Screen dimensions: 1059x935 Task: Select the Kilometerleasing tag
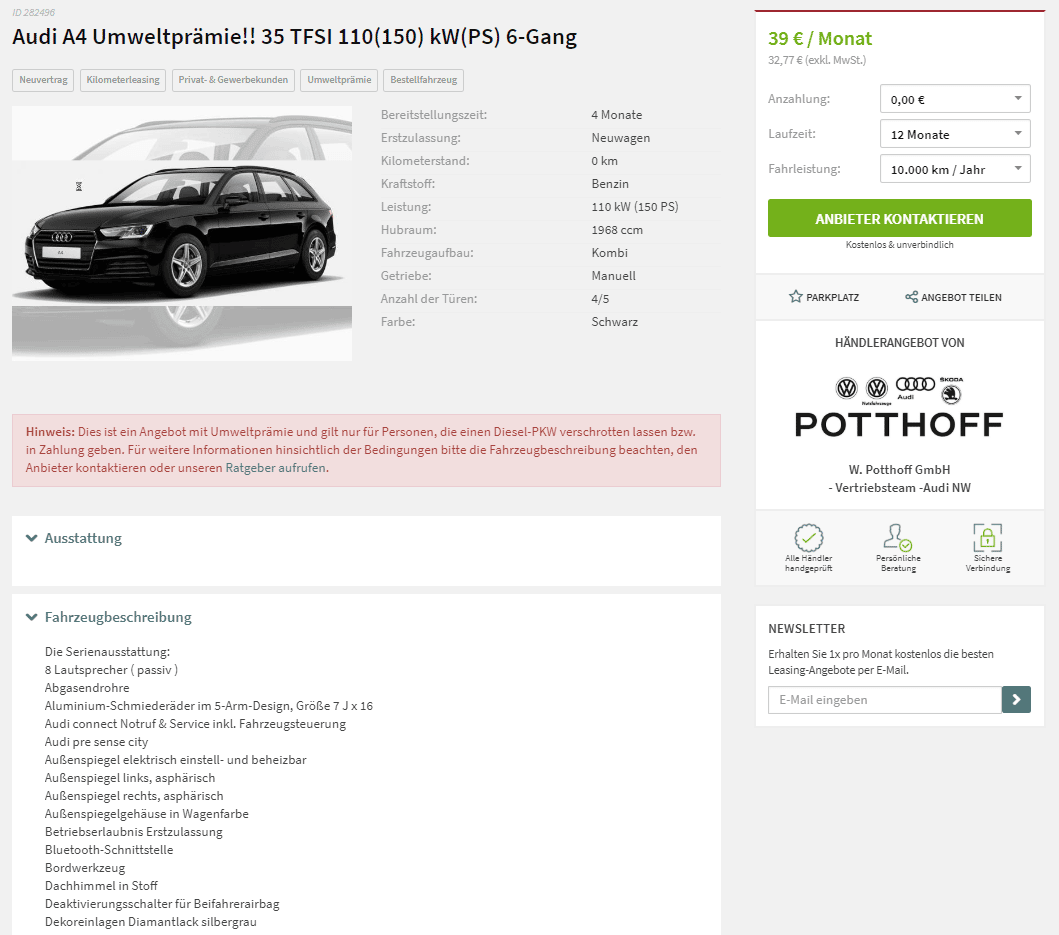coord(123,80)
